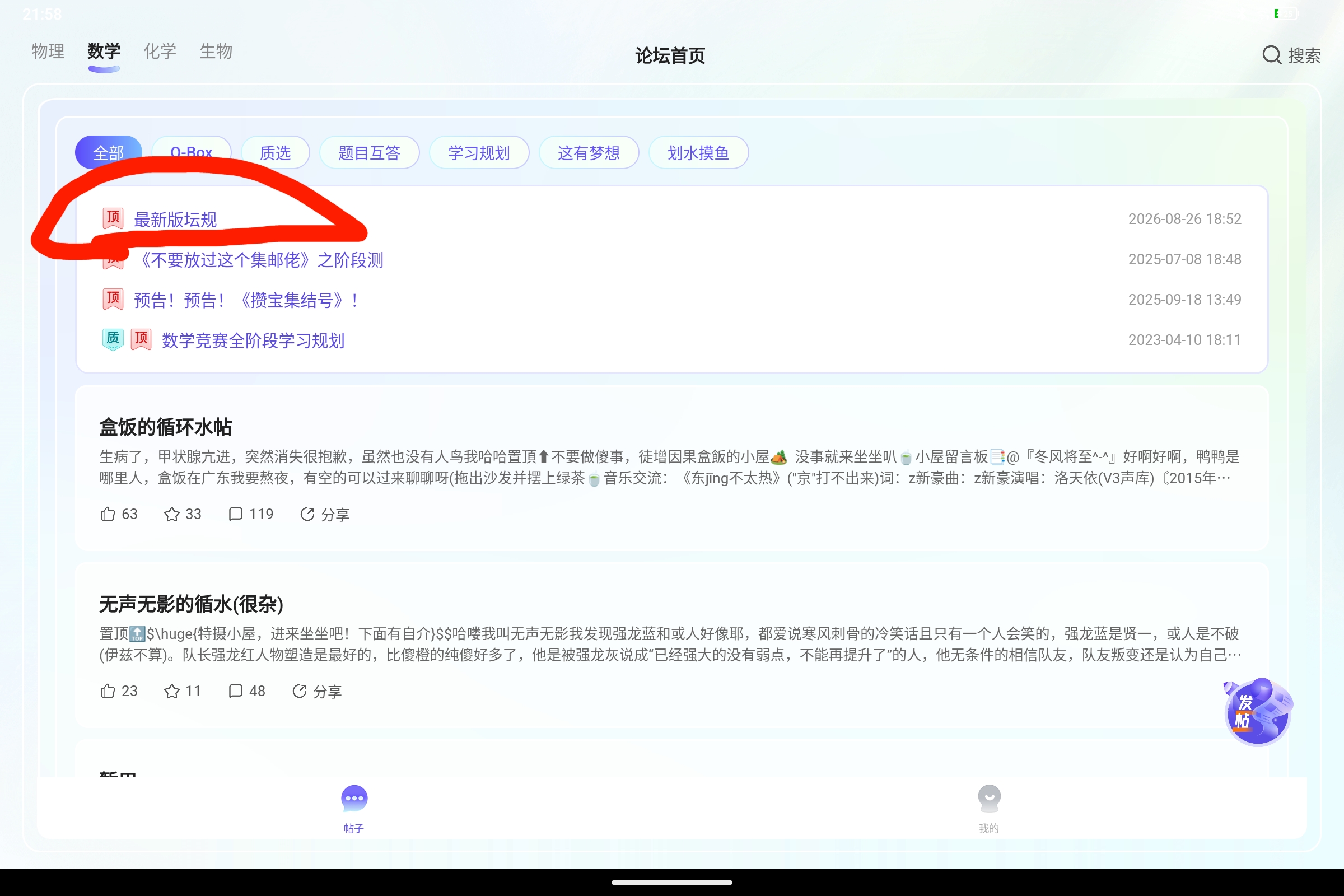Filter posts by 划水摸鱼 category
This screenshot has width=1344, height=896.
point(698,152)
